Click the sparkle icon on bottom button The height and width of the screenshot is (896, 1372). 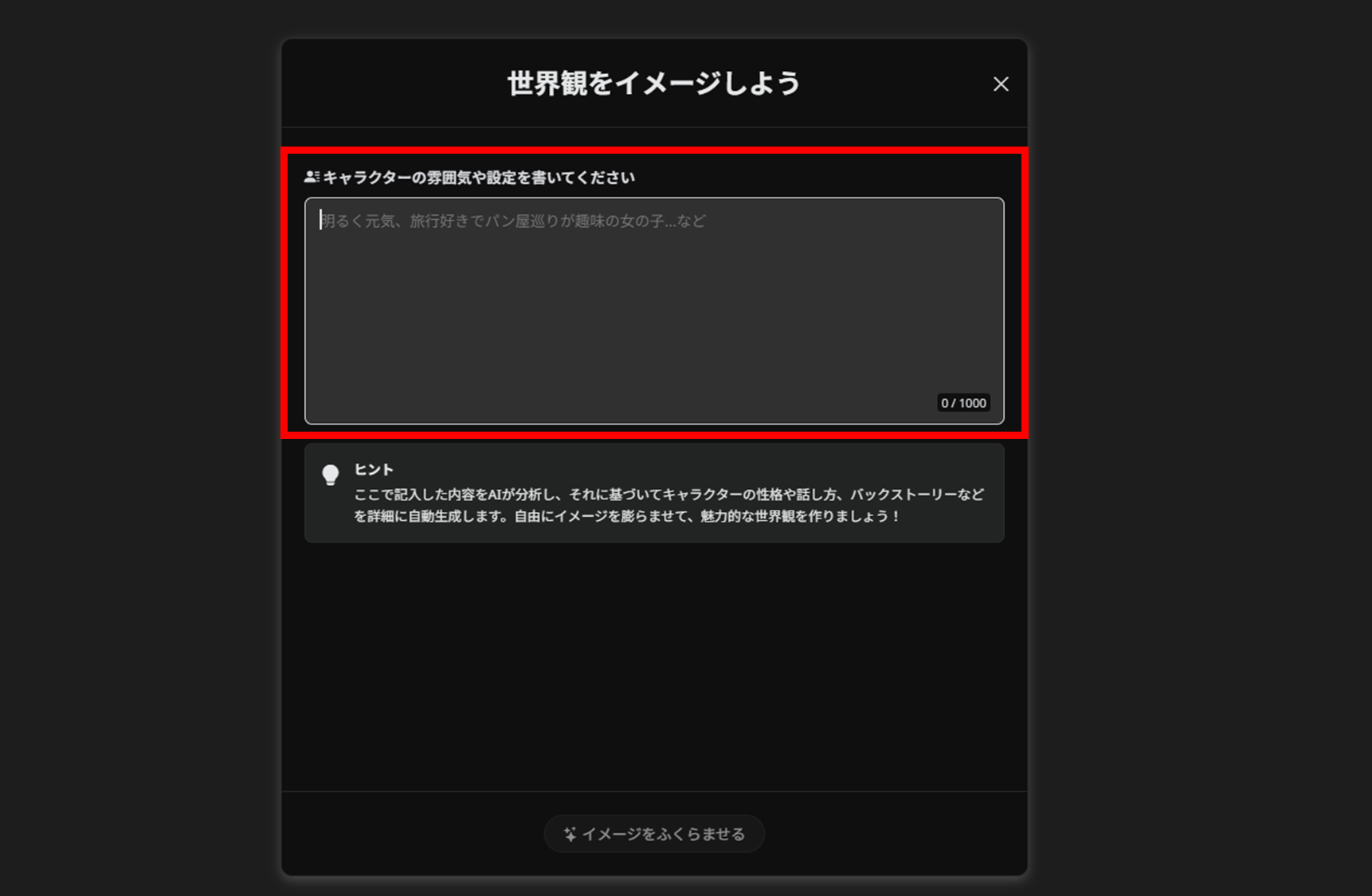click(x=570, y=834)
